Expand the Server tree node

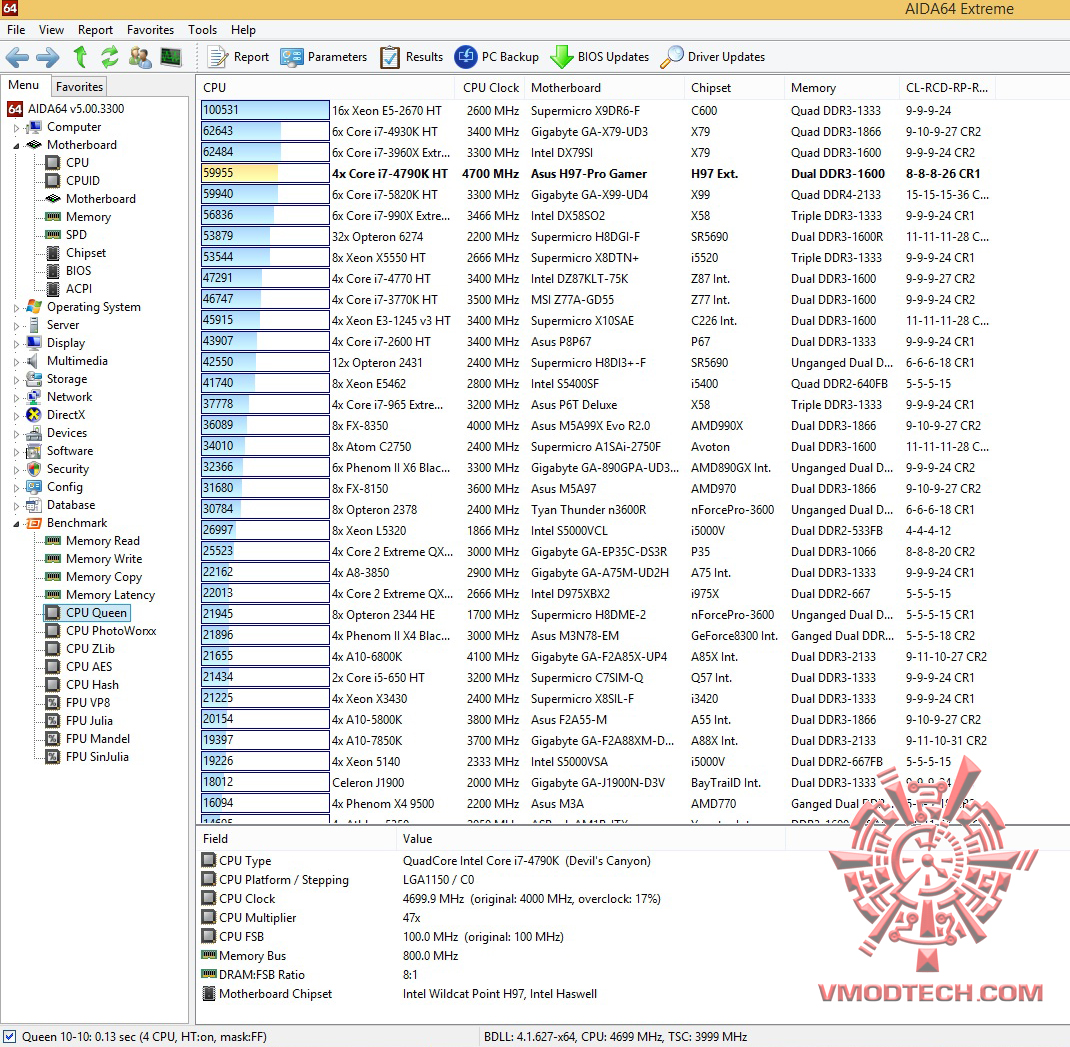pyautogui.click(x=16, y=326)
